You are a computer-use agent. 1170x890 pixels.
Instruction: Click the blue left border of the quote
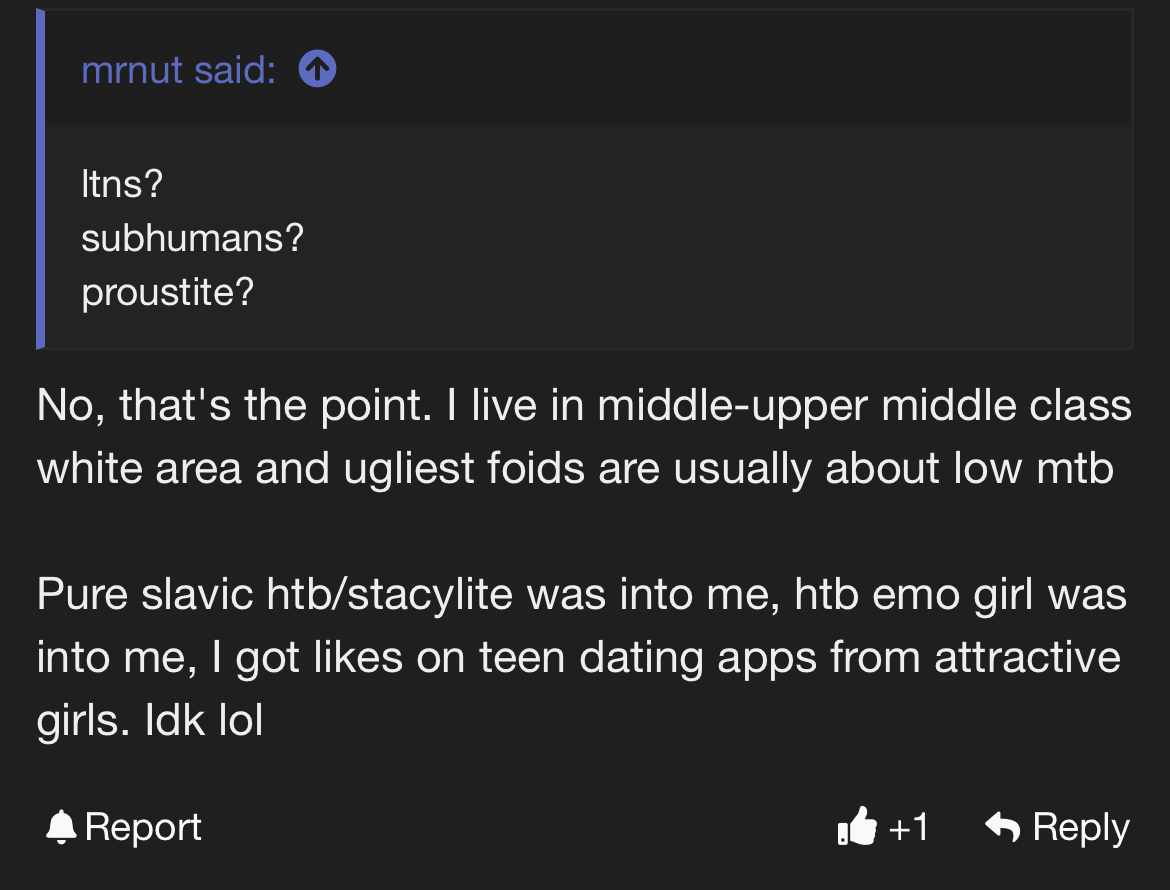tap(41, 180)
